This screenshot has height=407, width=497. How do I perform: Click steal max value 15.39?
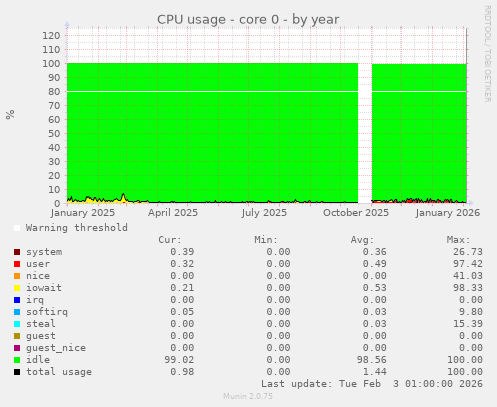click(x=468, y=324)
